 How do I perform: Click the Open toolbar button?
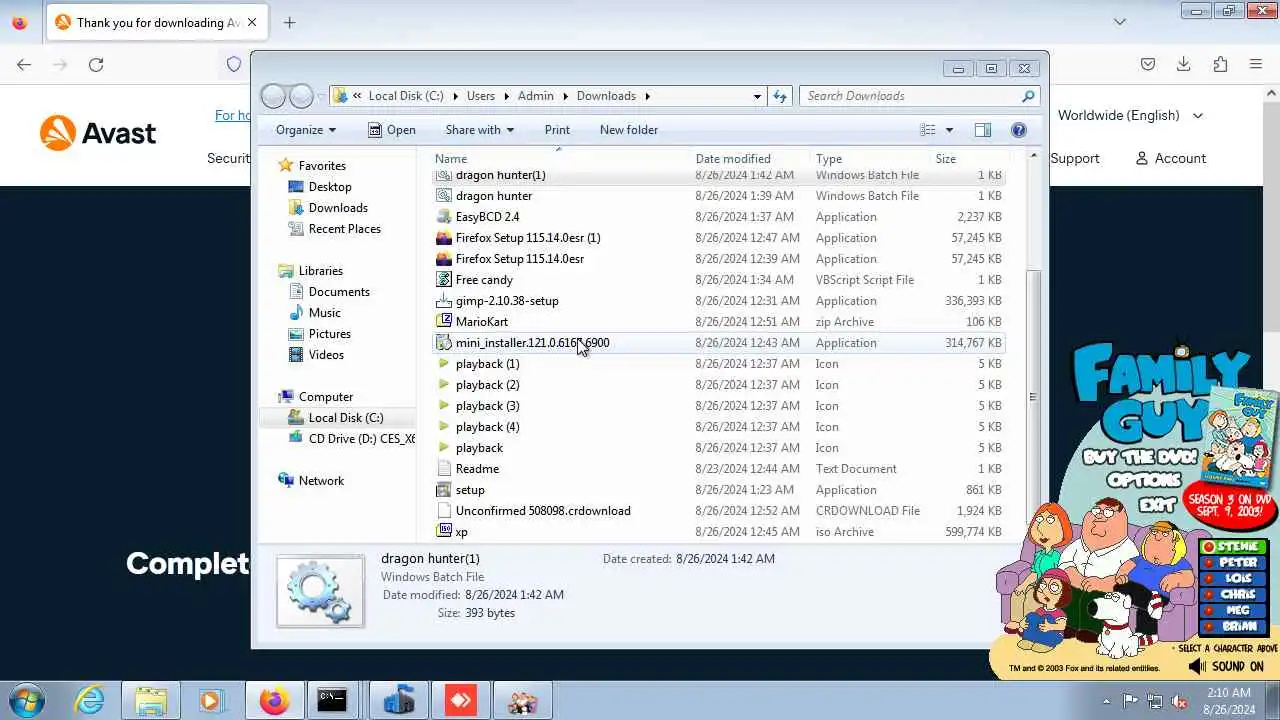click(x=391, y=130)
